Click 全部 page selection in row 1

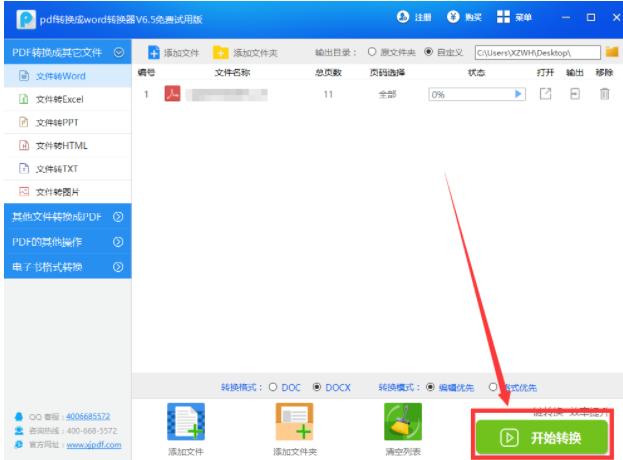(x=387, y=95)
